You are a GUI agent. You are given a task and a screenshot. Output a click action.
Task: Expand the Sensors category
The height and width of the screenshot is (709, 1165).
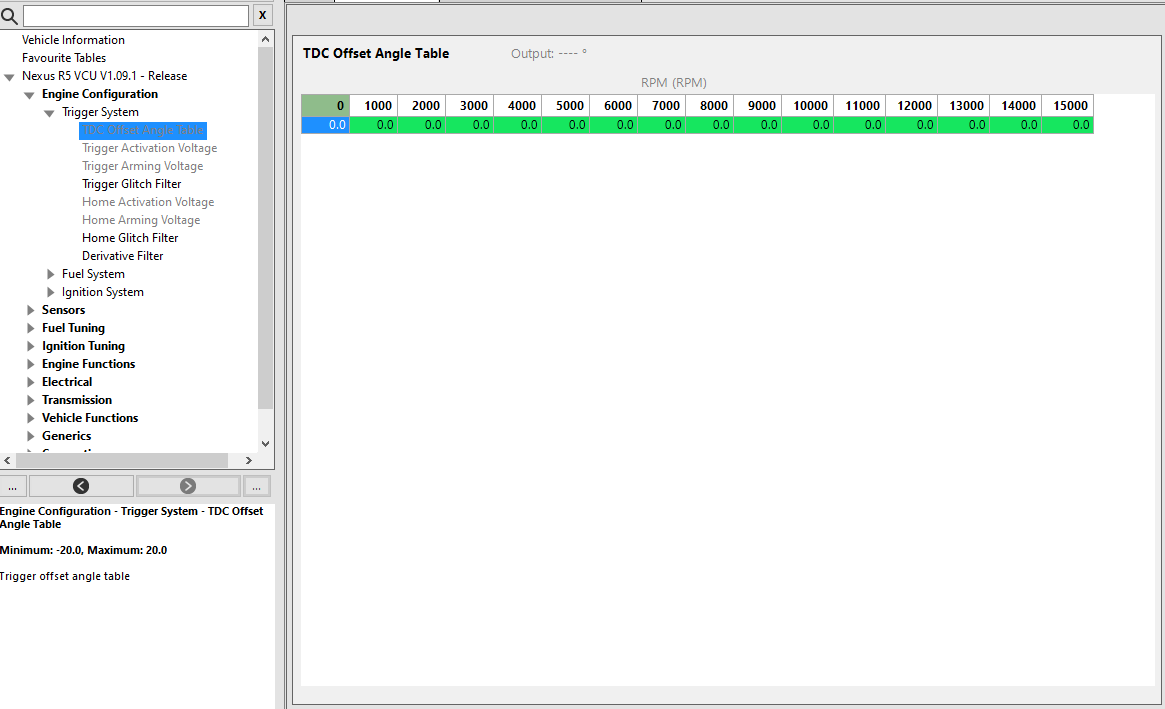click(x=31, y=310)
